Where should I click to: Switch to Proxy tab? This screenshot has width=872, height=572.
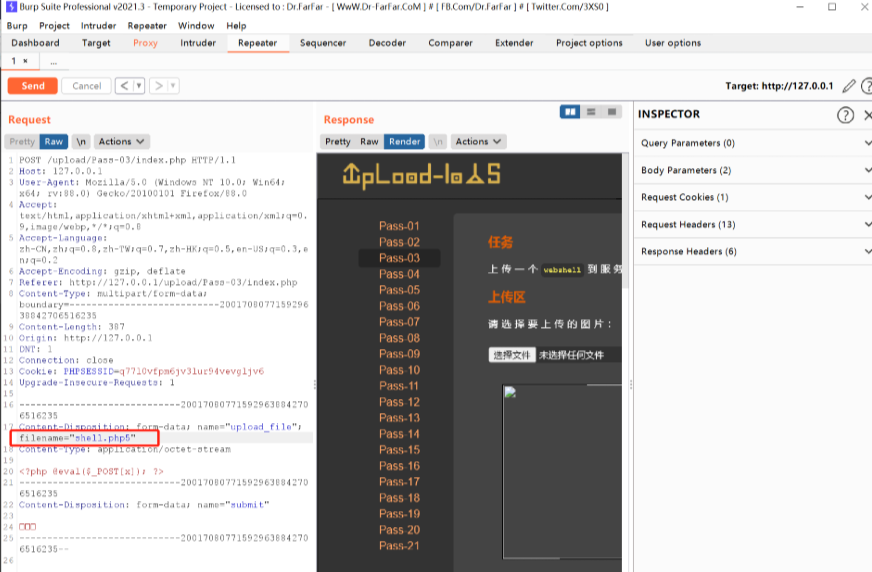click(145, 43)
